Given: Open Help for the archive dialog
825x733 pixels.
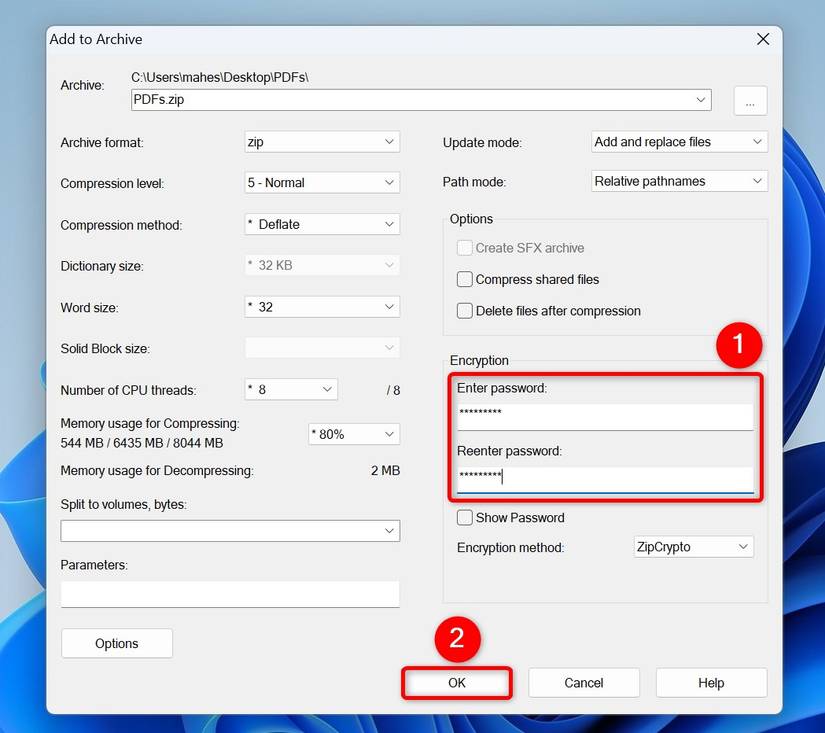Looking at the screenshot, I should pyautogui.click(x=711, y=683).
